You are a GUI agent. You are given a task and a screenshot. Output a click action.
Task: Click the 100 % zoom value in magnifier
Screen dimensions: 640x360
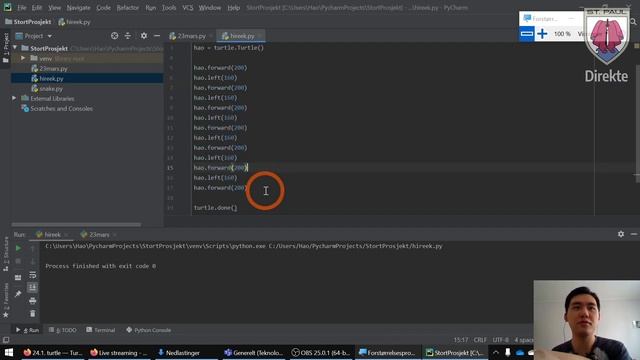562,34
